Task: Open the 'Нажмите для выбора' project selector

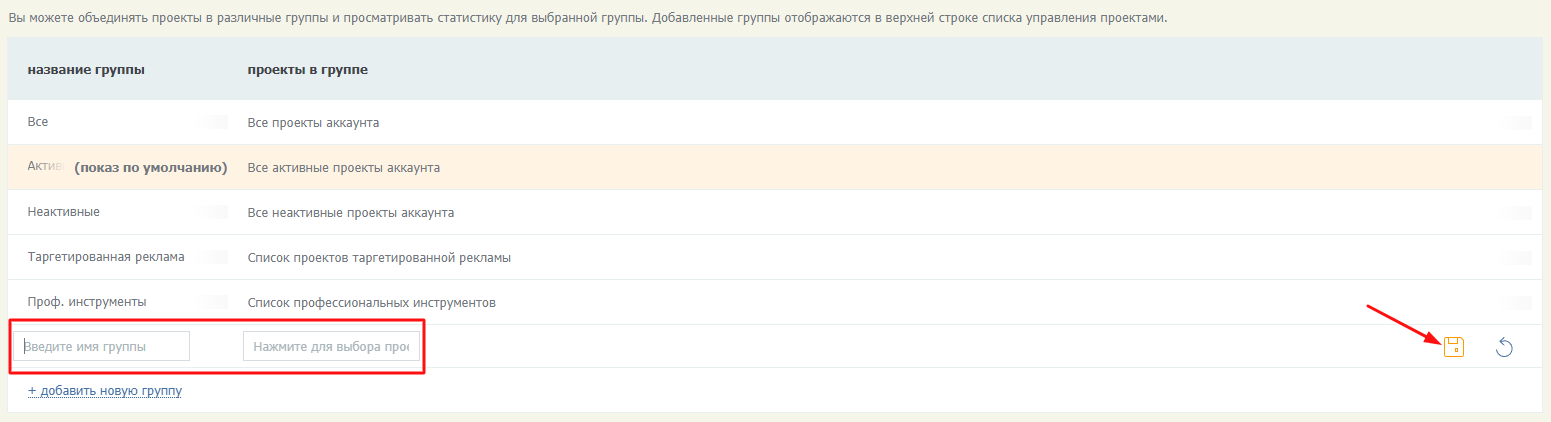Action: coord(331,346)
